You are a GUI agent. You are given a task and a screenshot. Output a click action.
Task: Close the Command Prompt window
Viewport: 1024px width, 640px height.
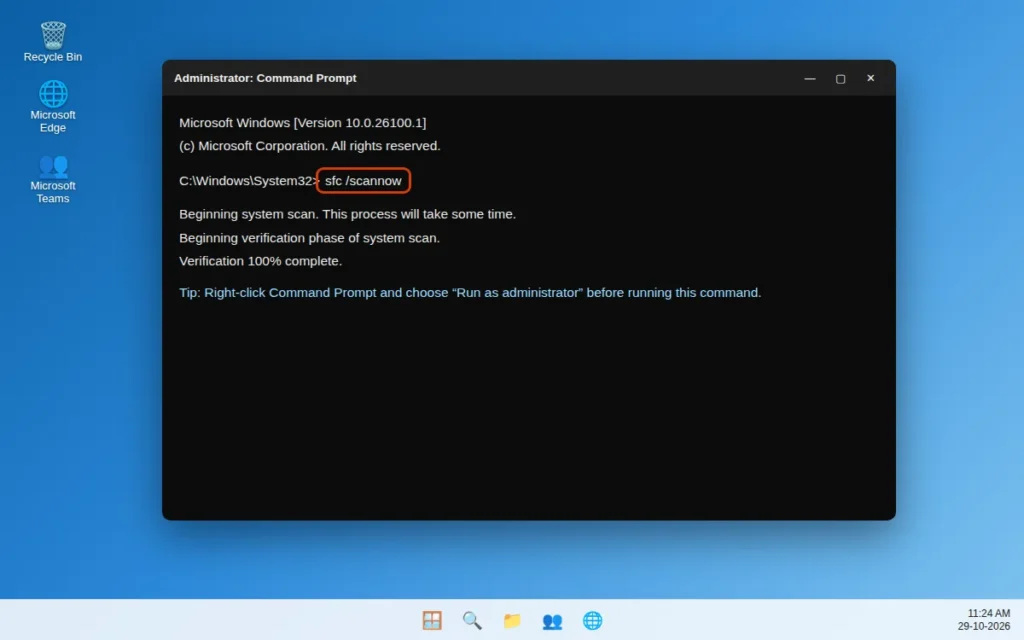[871, 78]
